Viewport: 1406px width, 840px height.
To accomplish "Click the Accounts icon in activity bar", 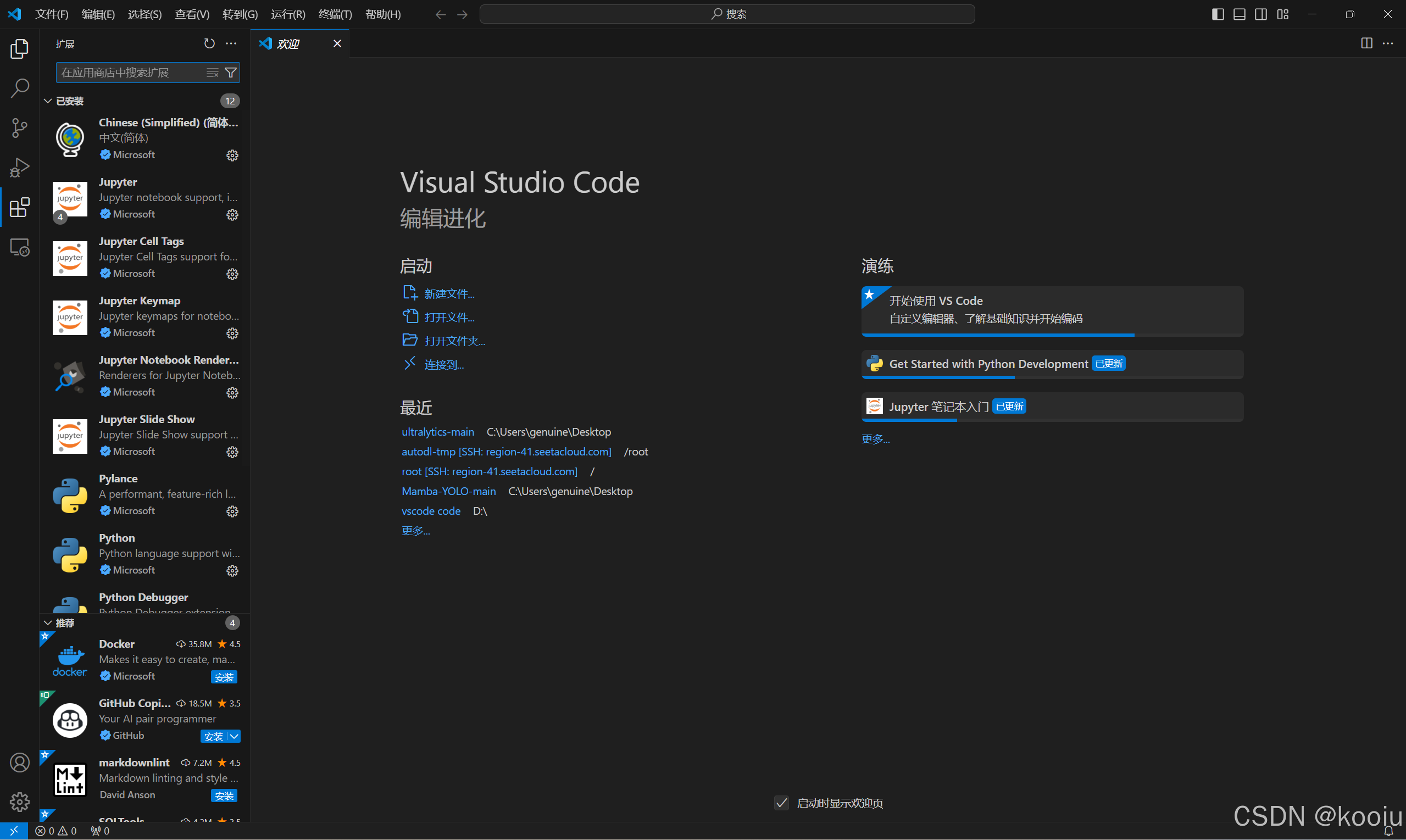I will coord(19,763).
